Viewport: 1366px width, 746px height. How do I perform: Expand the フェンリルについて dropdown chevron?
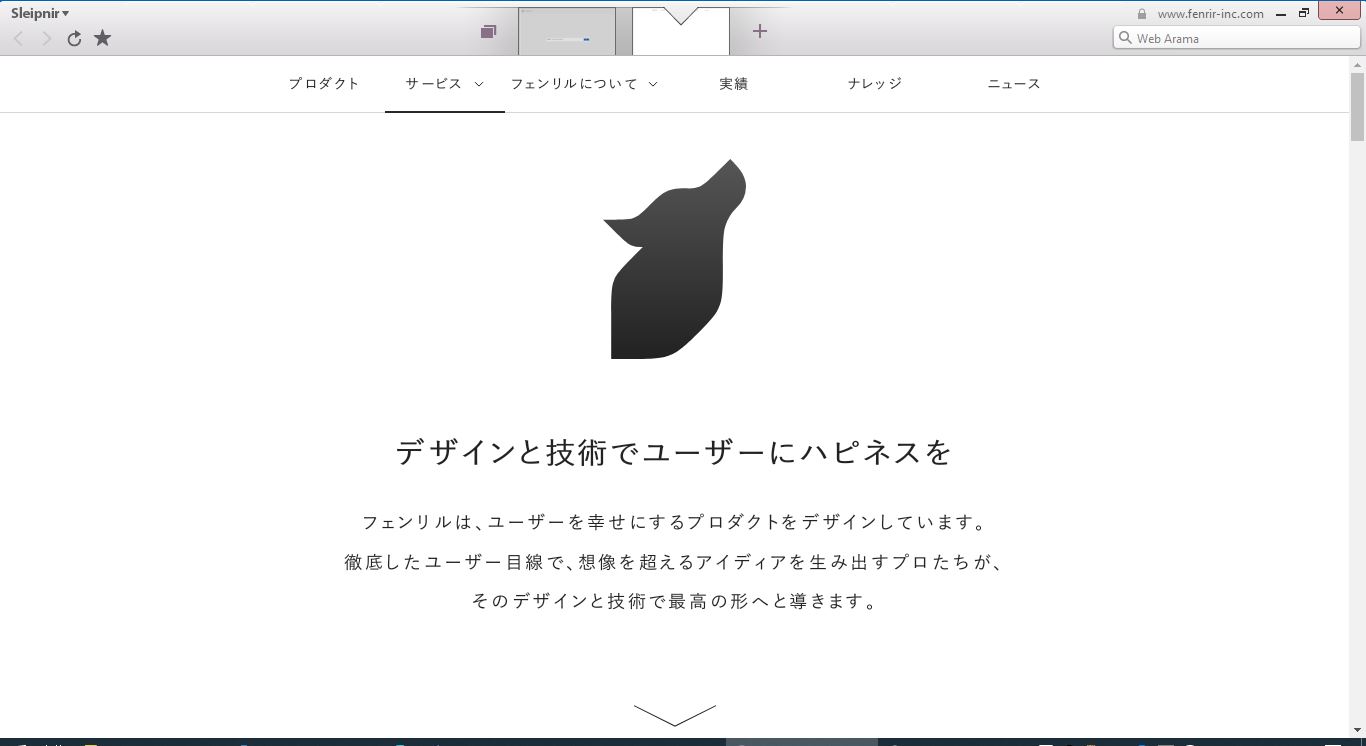click(x=653, y=84)
